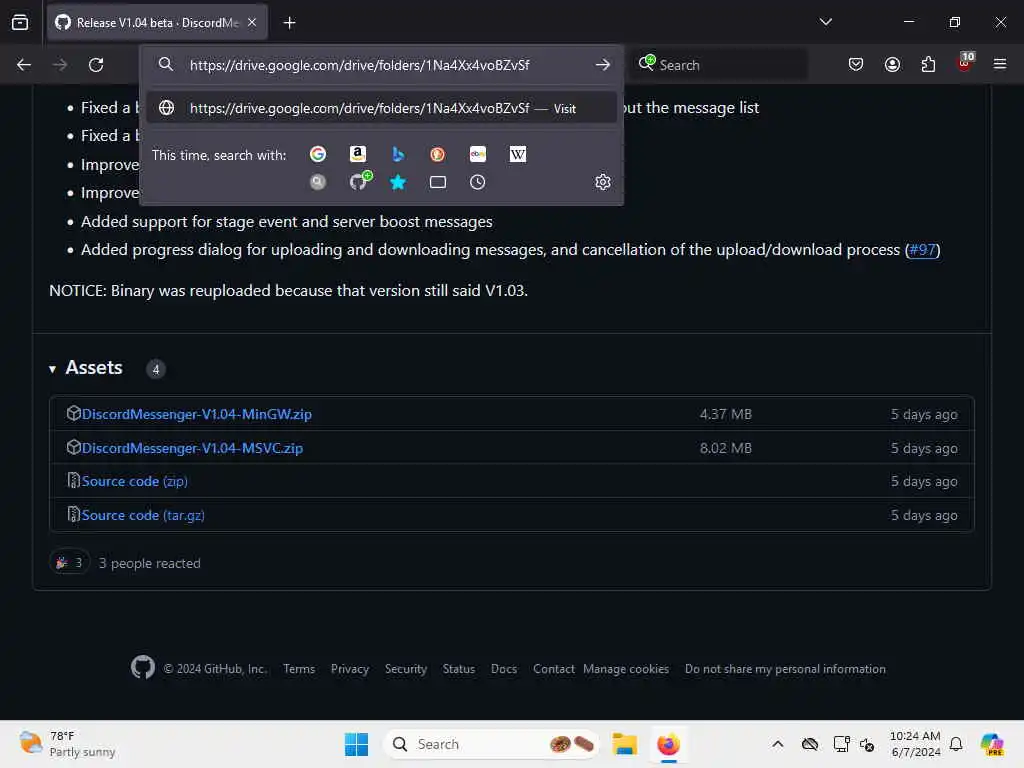The width and height of the screenshot is (1024, 768).
Task: Open the list all tabs dropdown
Action: pyautogui.click(x=825, y=22)
